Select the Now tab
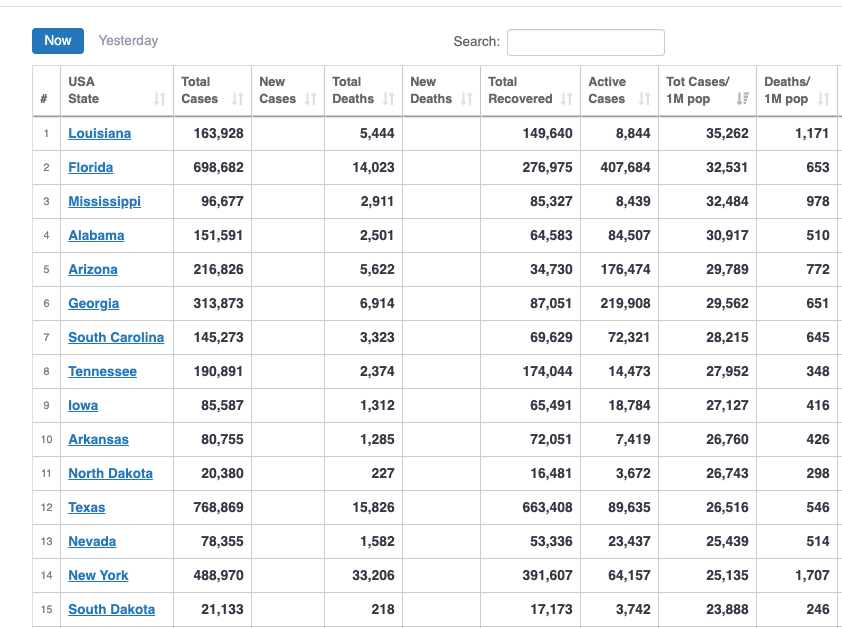 58,41
